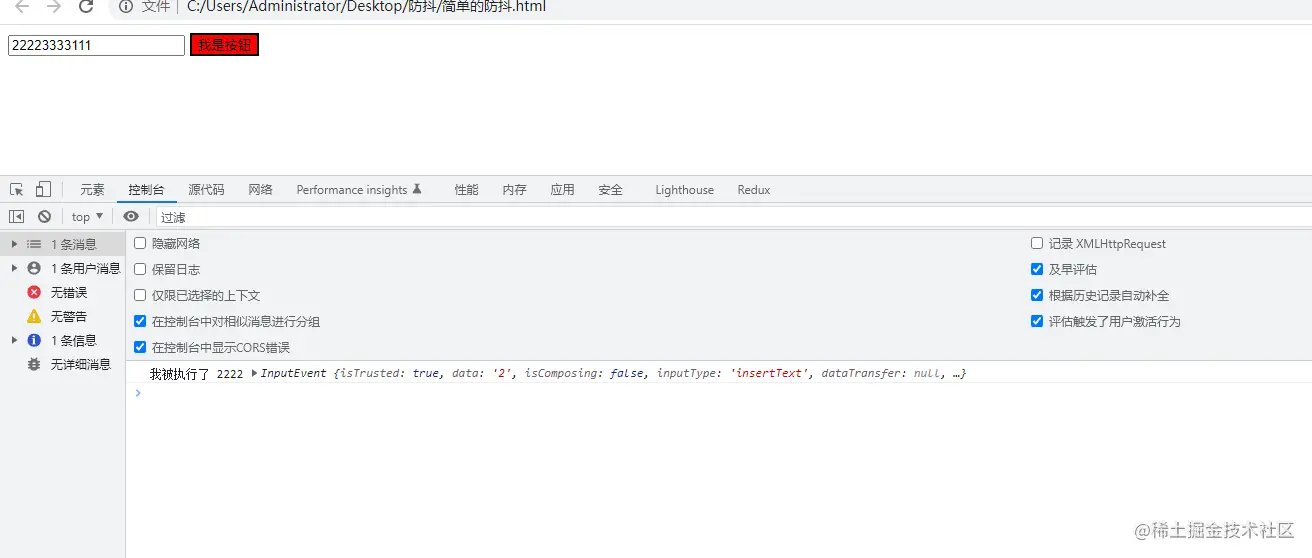Click the blue info icon 1 条信息

tap(34, 340)
